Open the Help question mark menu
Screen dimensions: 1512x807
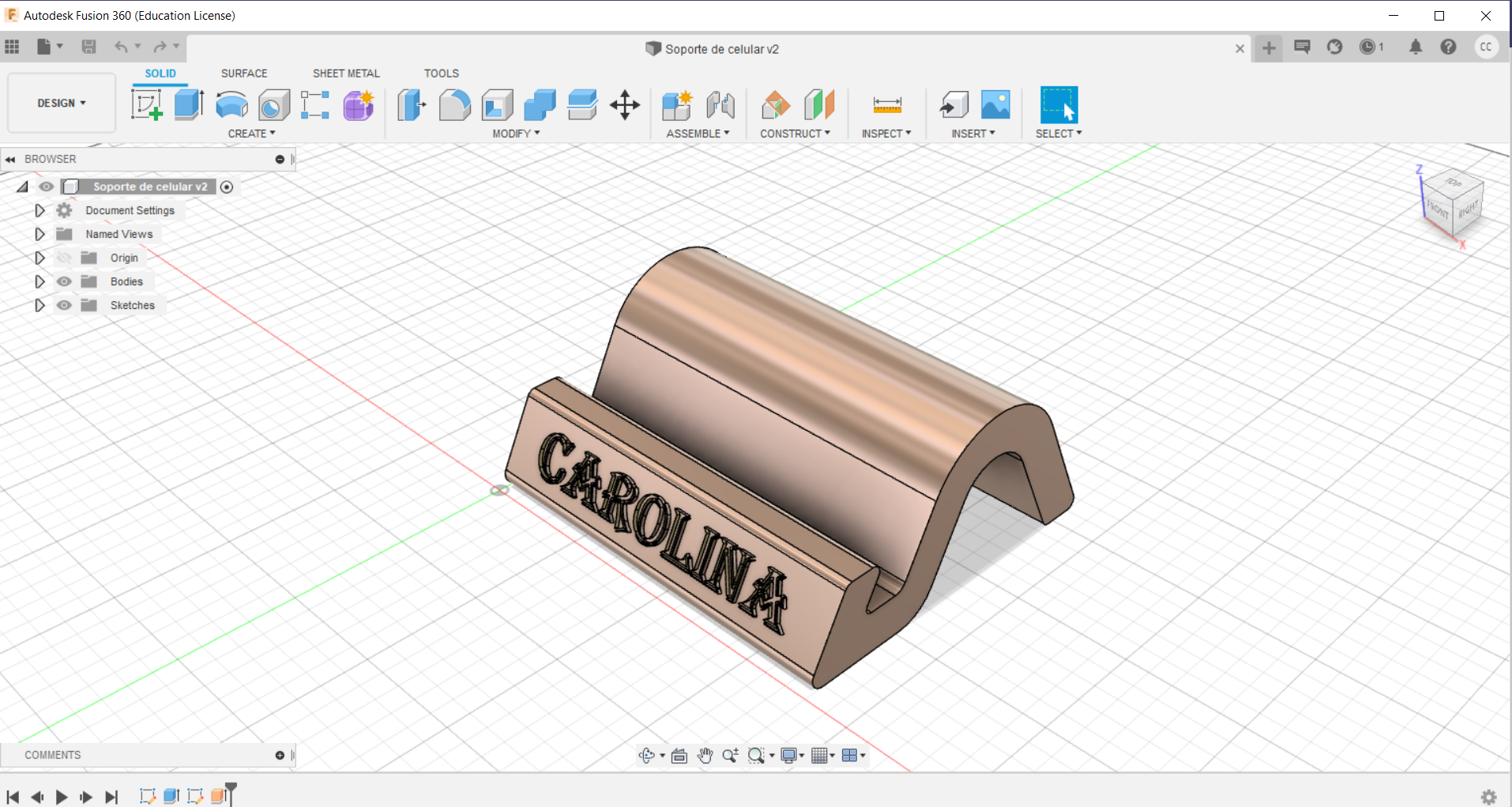1448,47
